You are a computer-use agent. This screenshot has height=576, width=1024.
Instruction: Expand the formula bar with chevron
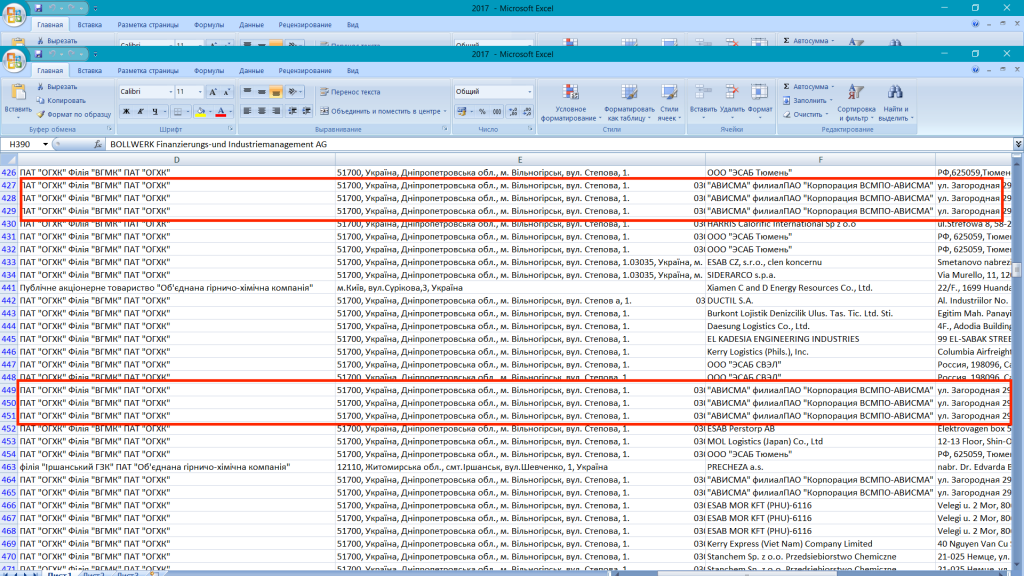(1017, 145)
